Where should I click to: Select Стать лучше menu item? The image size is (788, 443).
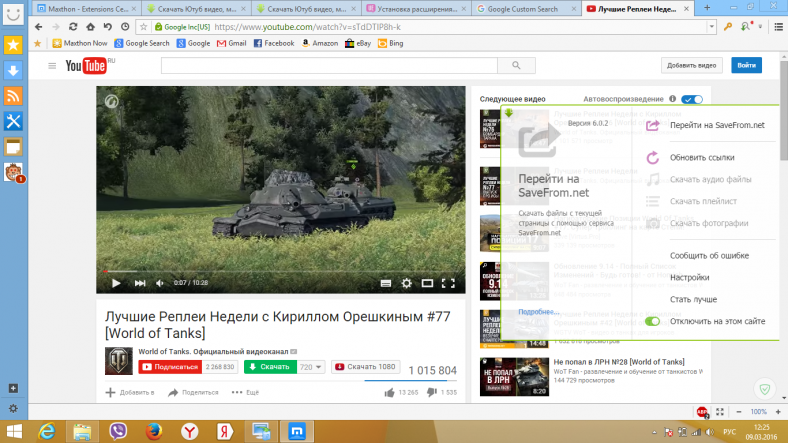[694, 299]
